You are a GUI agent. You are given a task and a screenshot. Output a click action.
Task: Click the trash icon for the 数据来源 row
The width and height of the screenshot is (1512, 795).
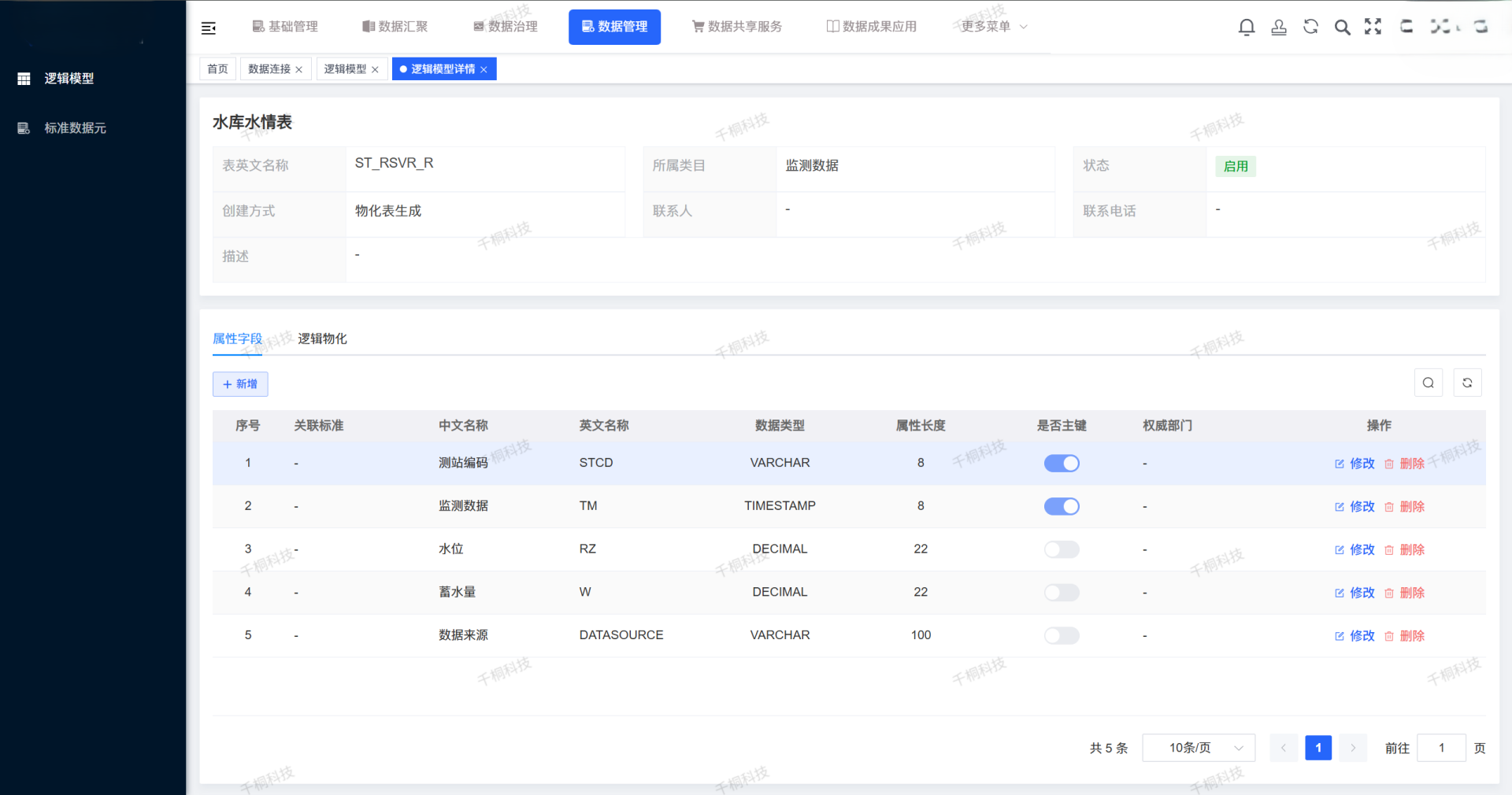pyautogui.click(x=1389, y=636)
